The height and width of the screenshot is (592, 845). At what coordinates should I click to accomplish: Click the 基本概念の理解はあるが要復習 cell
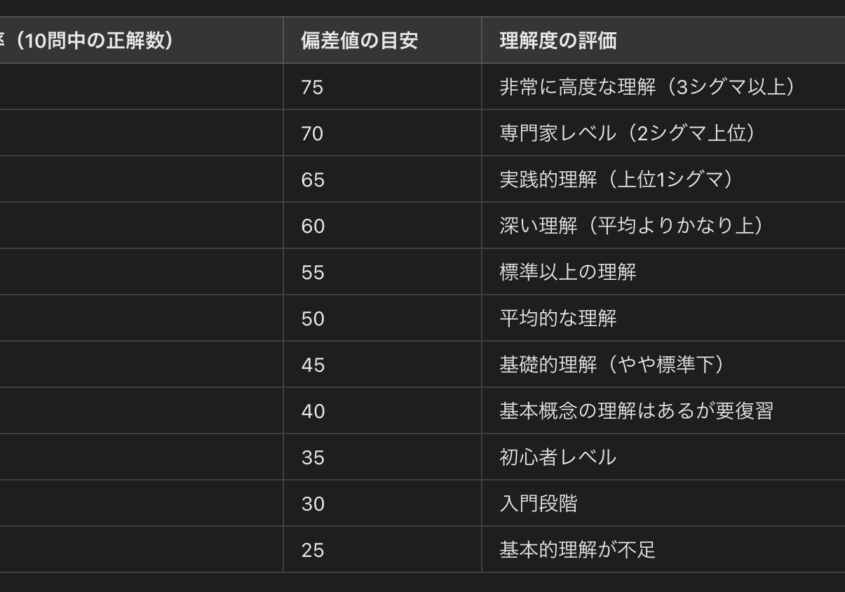point(636,411)
